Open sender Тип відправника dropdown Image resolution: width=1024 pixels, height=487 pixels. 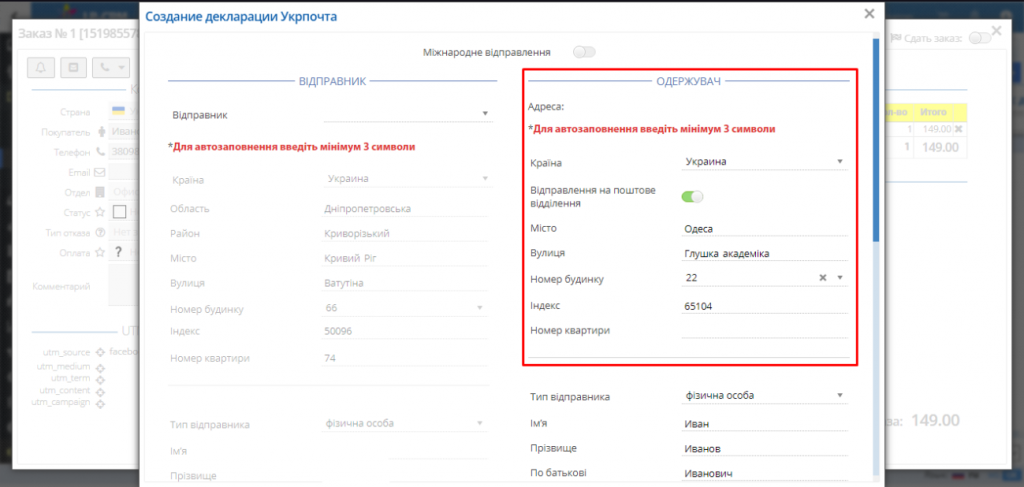[x=406, y=423]
